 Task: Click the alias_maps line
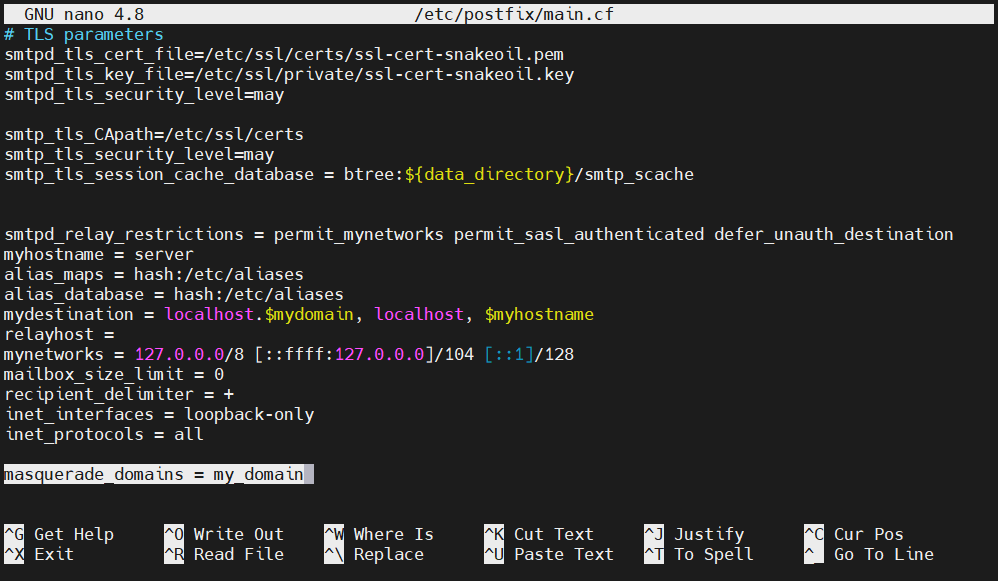coord(154,274)
